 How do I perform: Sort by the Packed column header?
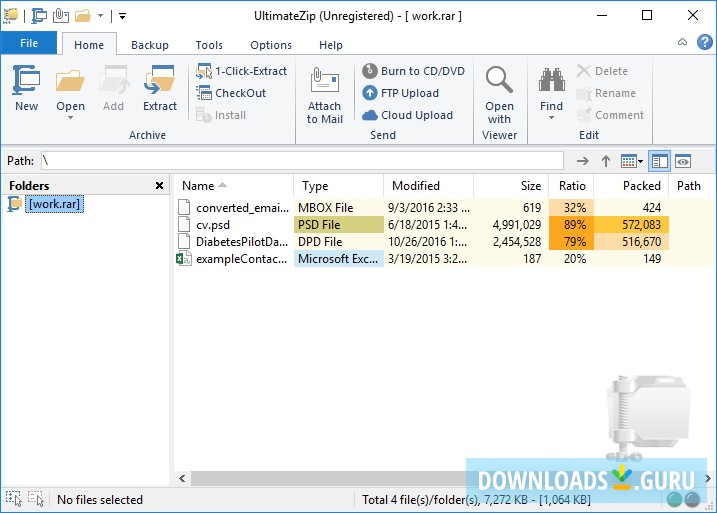(631, 186)
